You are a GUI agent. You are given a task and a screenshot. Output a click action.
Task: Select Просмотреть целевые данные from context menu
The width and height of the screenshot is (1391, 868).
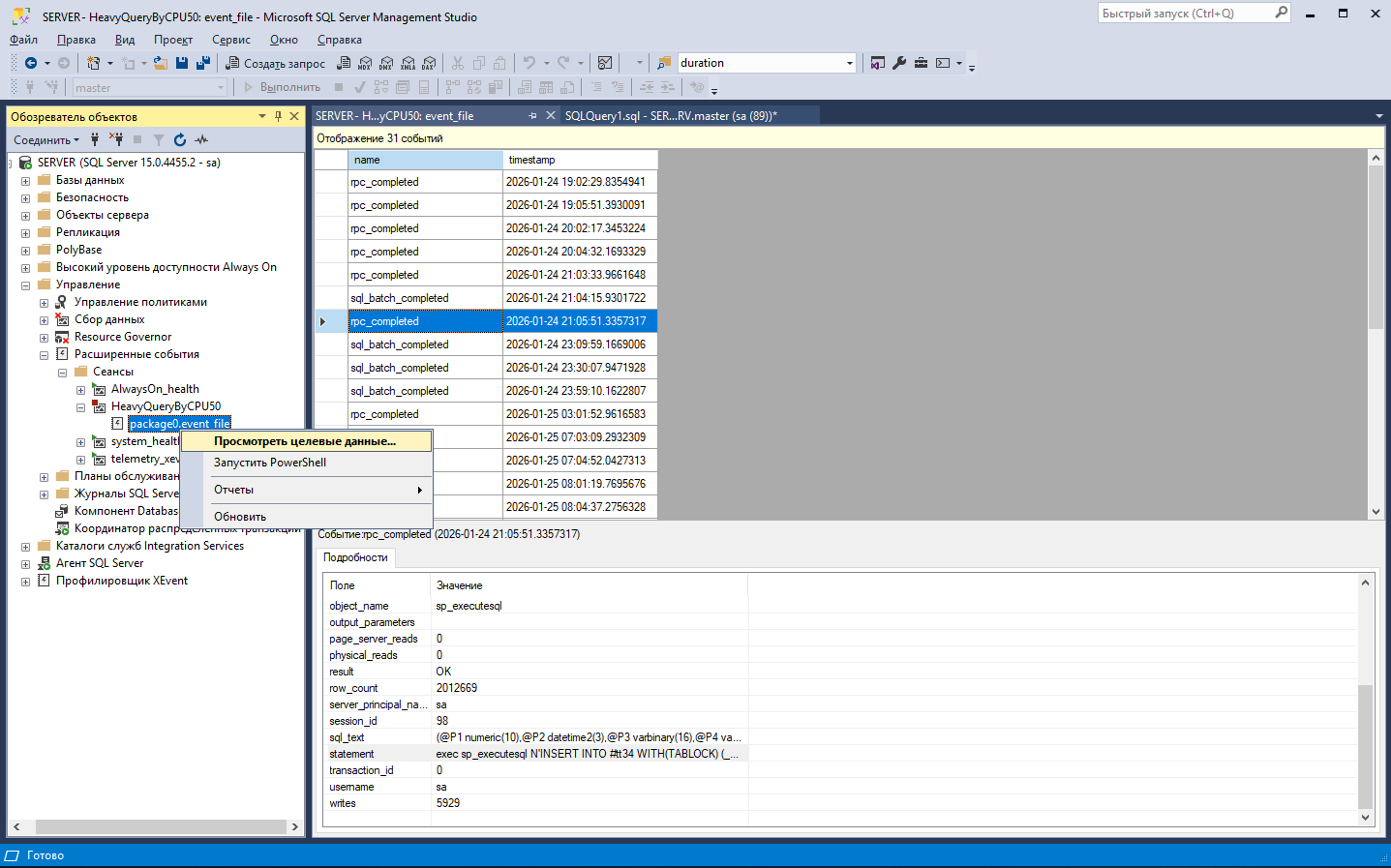point(305,441)
